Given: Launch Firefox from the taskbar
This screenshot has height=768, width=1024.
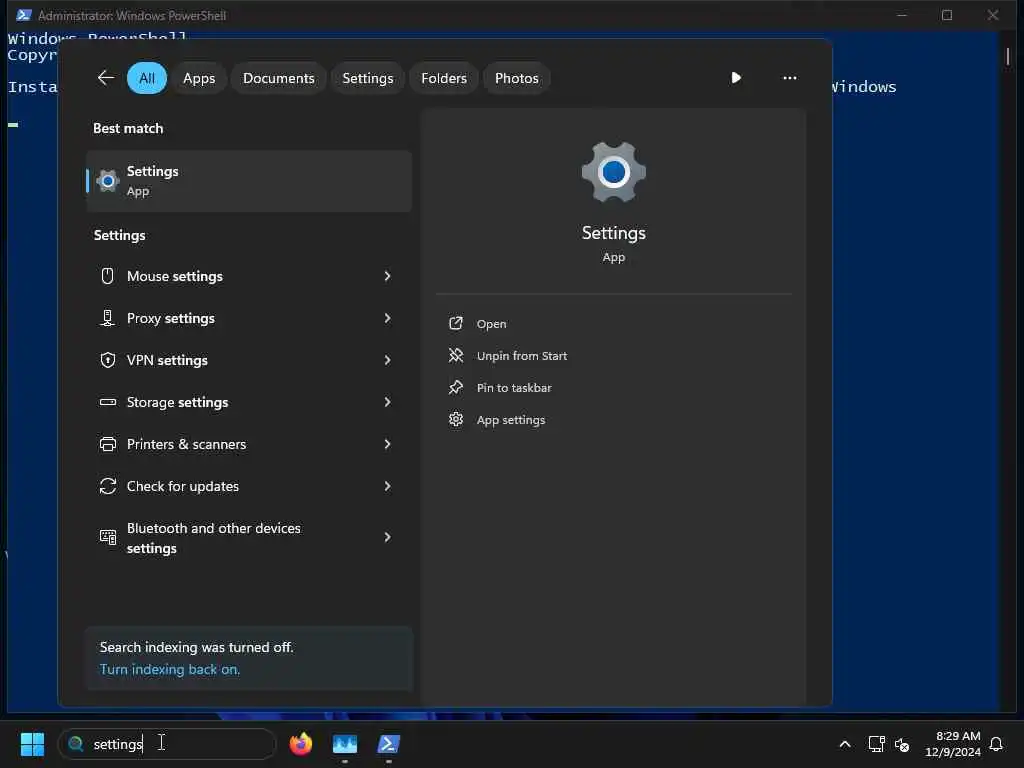Looking at the screenshot, I should click(x=301, y=744).
